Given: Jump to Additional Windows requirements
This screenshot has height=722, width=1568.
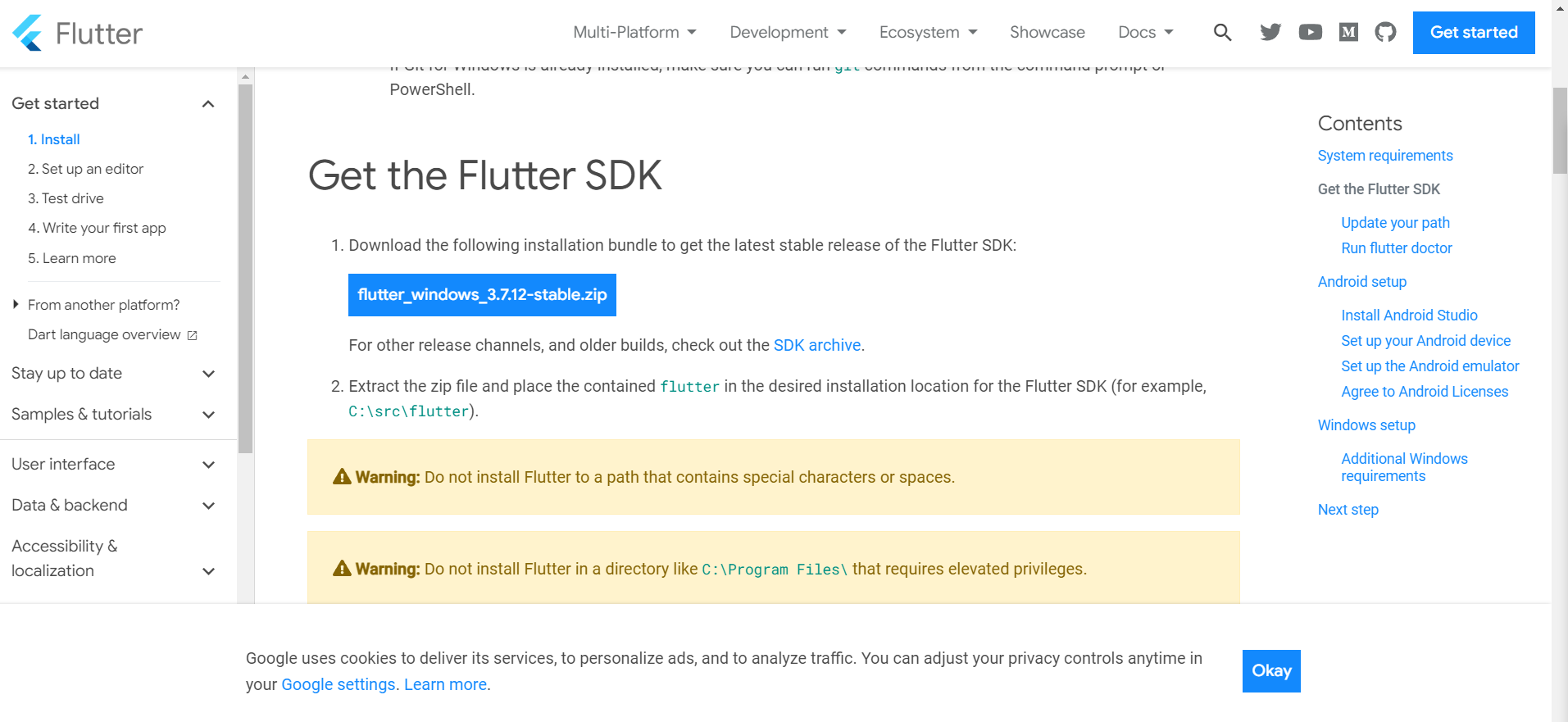Looking at the screenshot, I should tap(1404, 467).
